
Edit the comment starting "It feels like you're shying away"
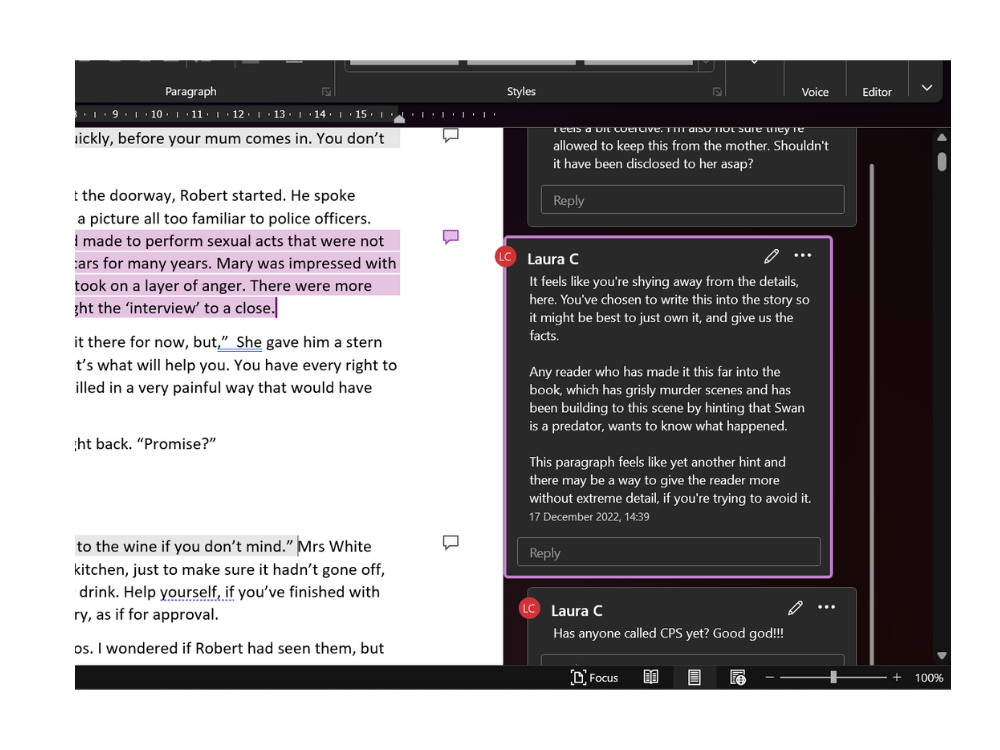[x=771, y=256]
